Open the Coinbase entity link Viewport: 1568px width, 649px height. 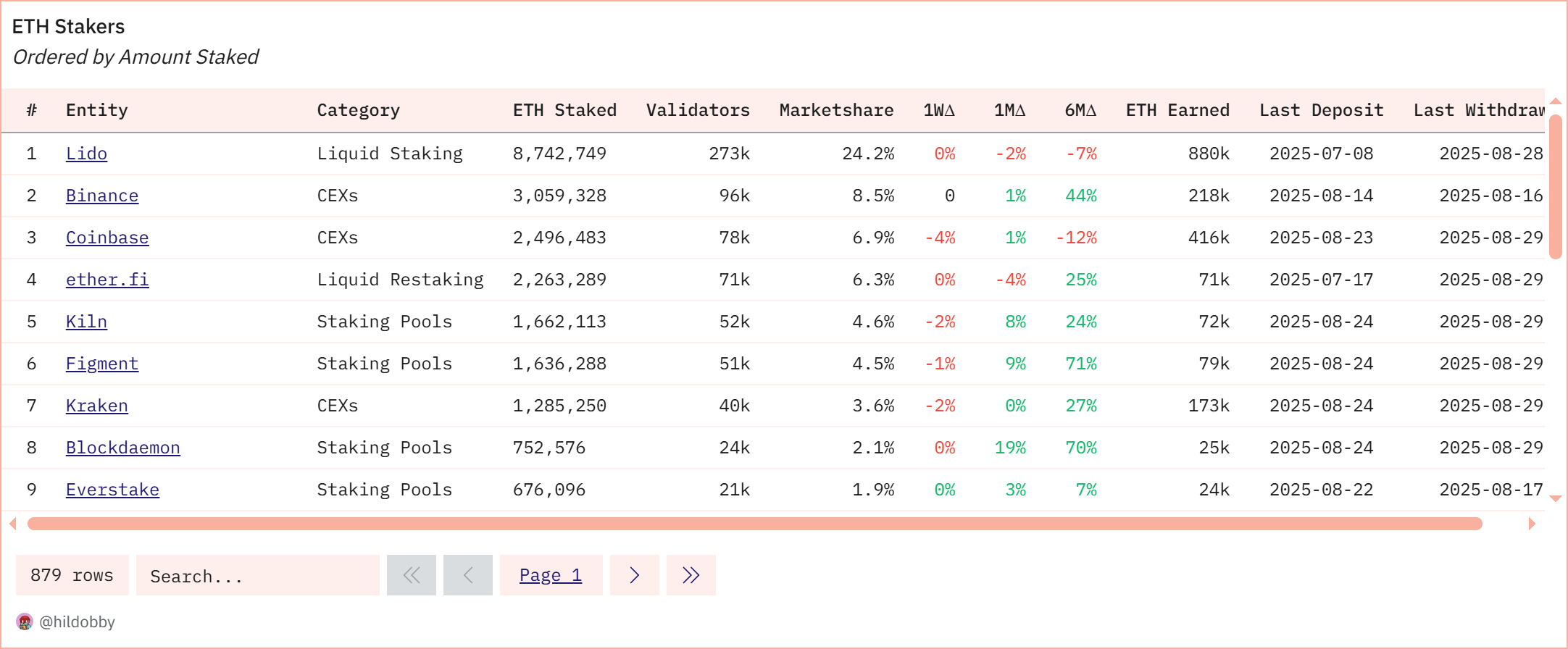[107, 237]
